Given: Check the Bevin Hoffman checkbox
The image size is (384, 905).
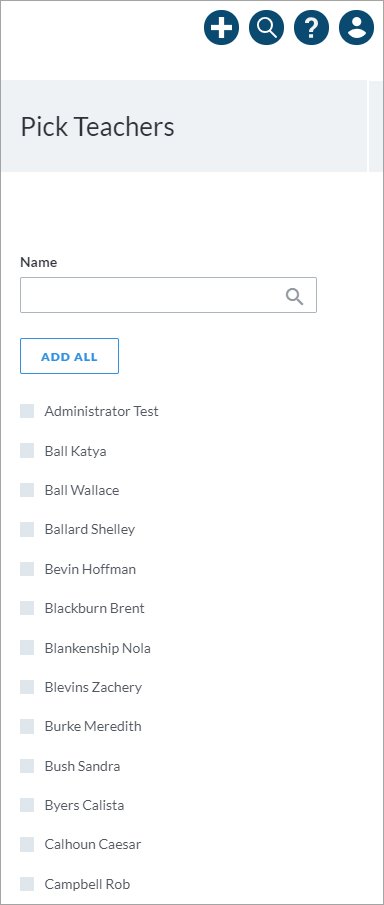Looking at the screenshot, I should [27, 569].
